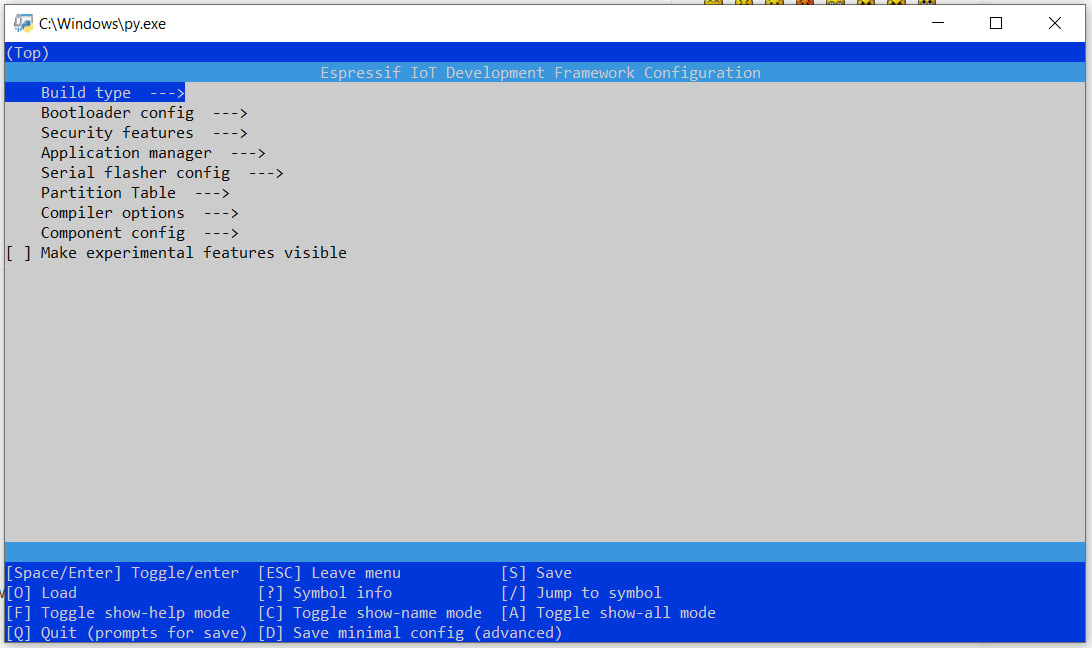Click the [D] Save minimal config hint

click(410, 633)
